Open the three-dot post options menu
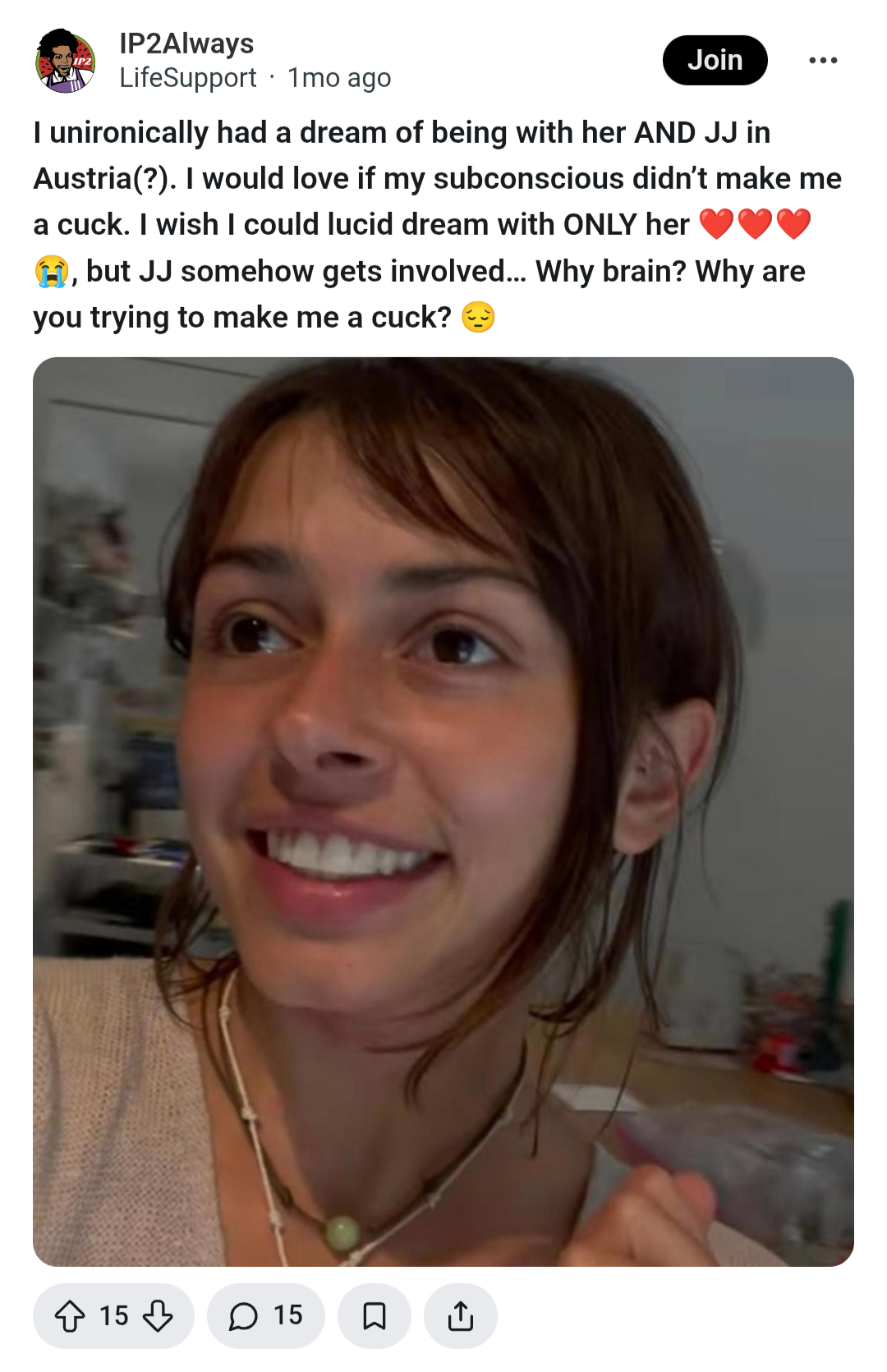This screenshot has height=1372, width=887. (x=823, y=60)
